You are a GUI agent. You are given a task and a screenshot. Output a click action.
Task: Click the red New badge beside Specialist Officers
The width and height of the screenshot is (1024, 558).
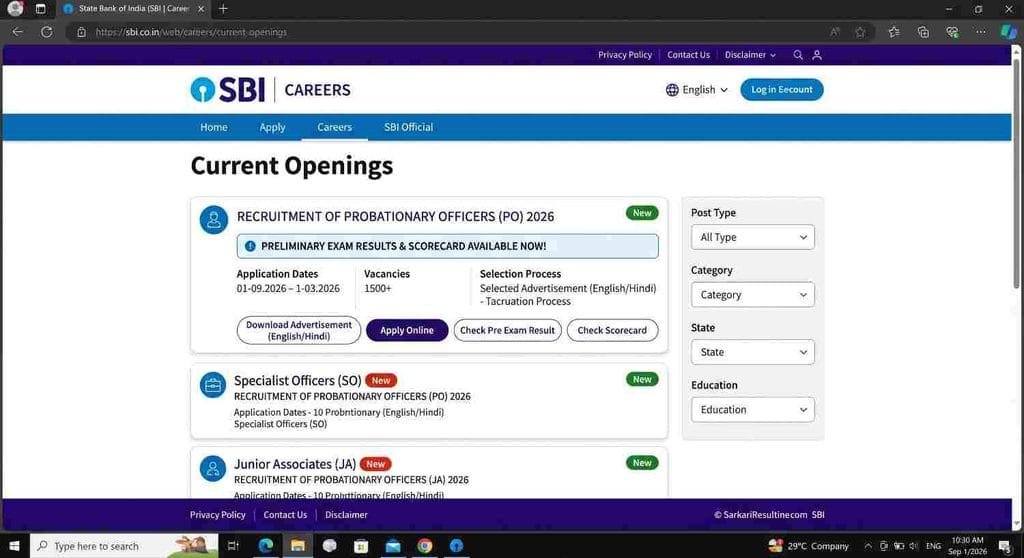(381, 380)
